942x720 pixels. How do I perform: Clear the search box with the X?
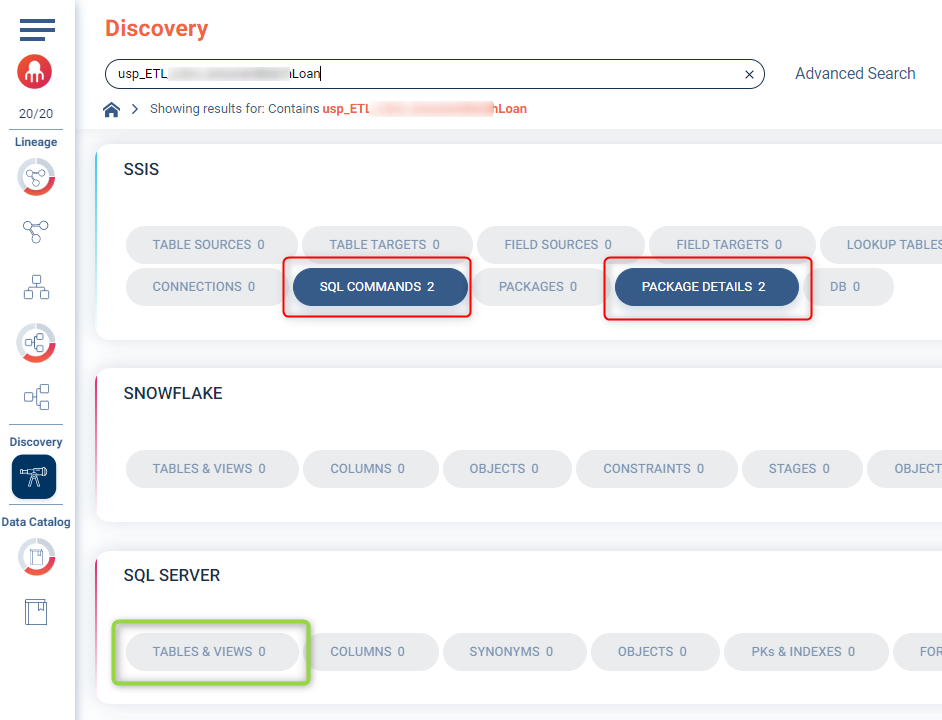[x=749, y=74]
